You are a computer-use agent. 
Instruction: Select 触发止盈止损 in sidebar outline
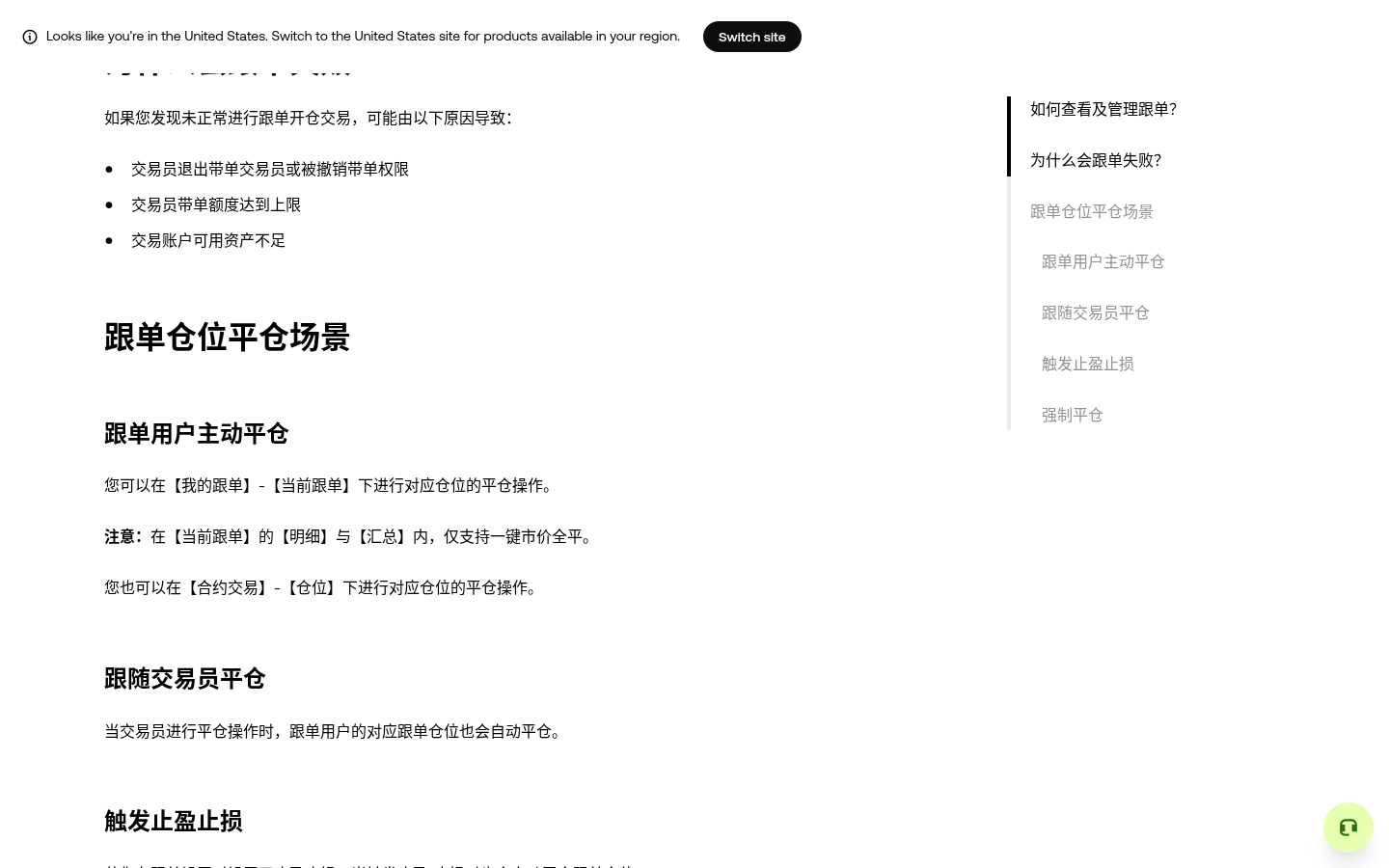click(x=1088, y=364)
